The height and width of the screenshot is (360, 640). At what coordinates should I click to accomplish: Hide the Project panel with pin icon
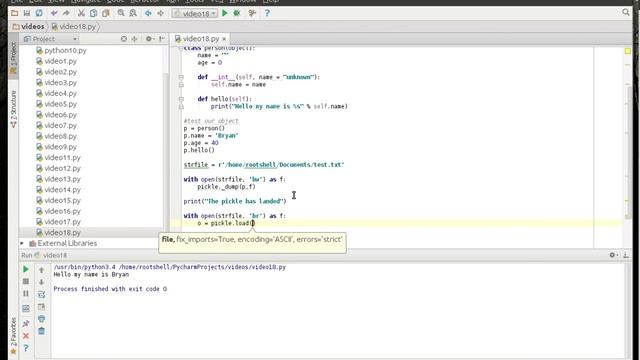(162, 39)
